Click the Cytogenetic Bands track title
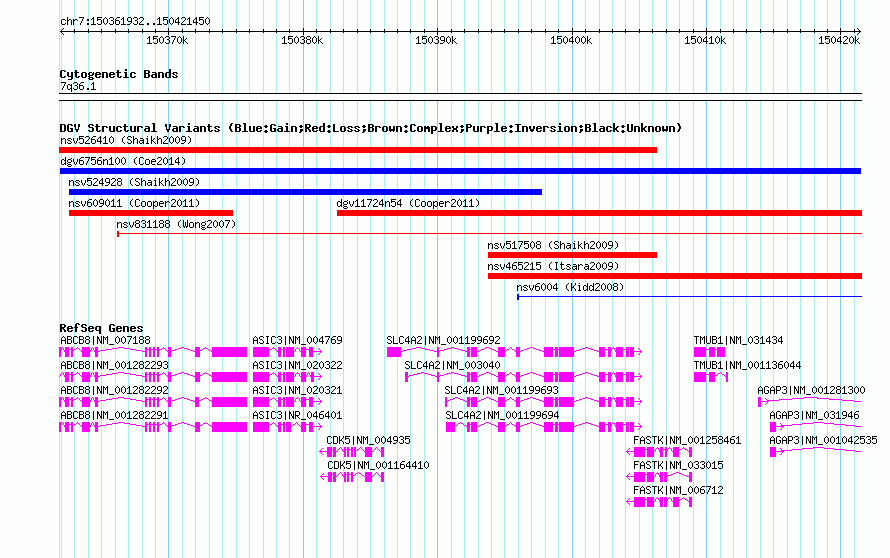The image size is (890, 558). [x=119, y=74]
